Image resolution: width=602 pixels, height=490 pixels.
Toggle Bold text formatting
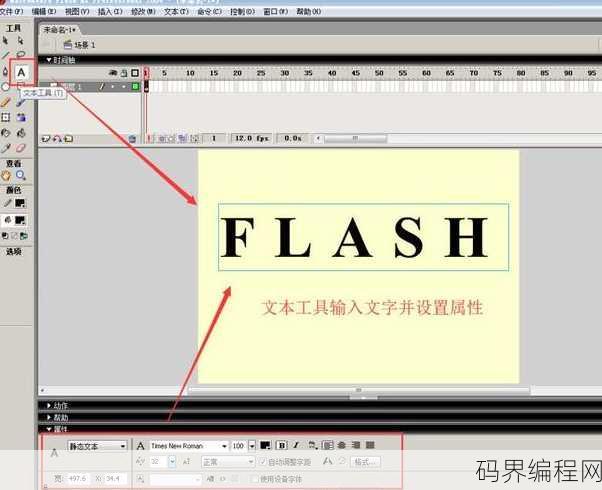click(282, 445)
